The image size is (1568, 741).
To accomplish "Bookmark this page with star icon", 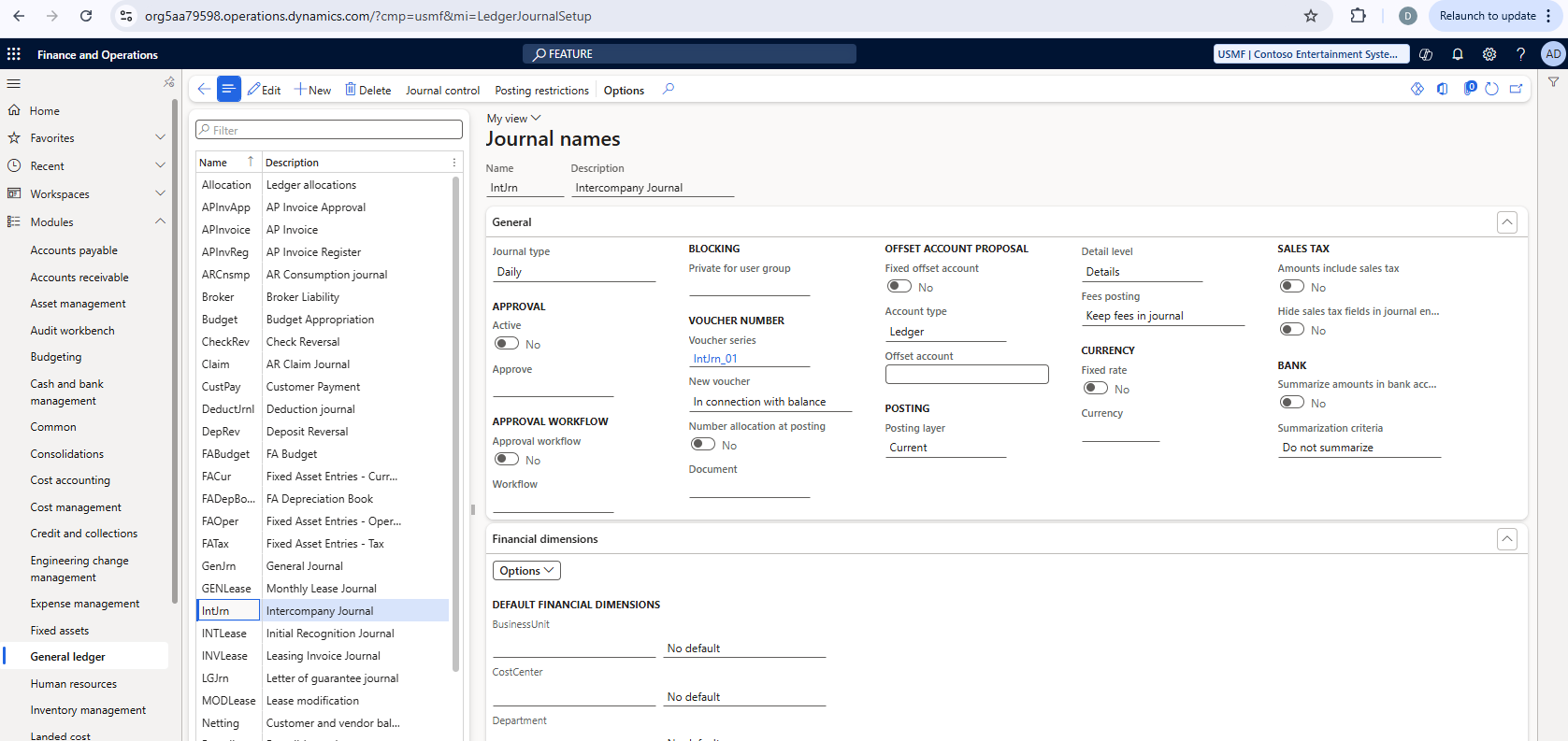I will 1311,16.
